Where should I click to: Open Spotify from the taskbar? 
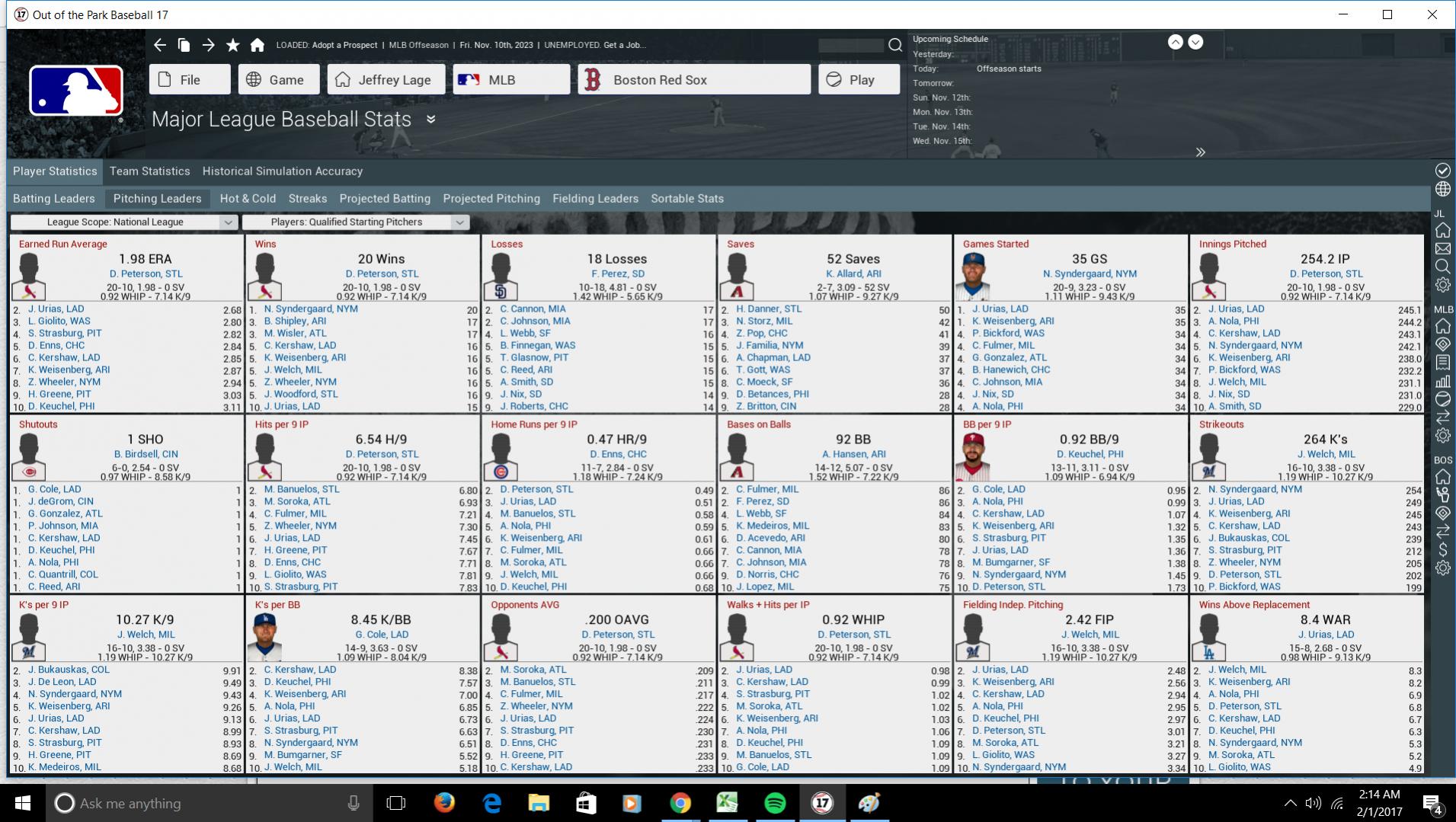coord(775,803)
